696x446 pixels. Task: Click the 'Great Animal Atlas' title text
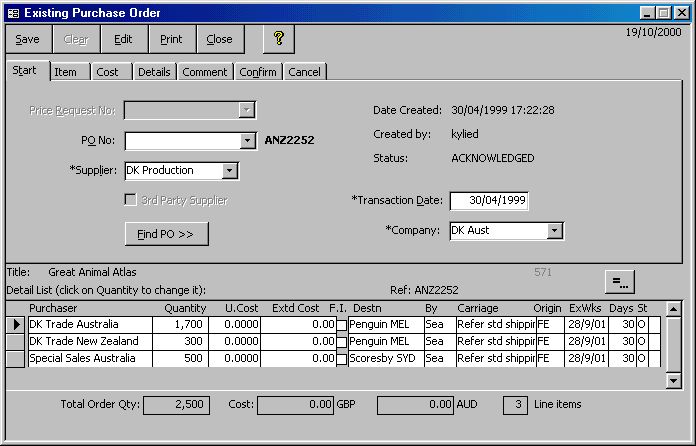point(92,272)
